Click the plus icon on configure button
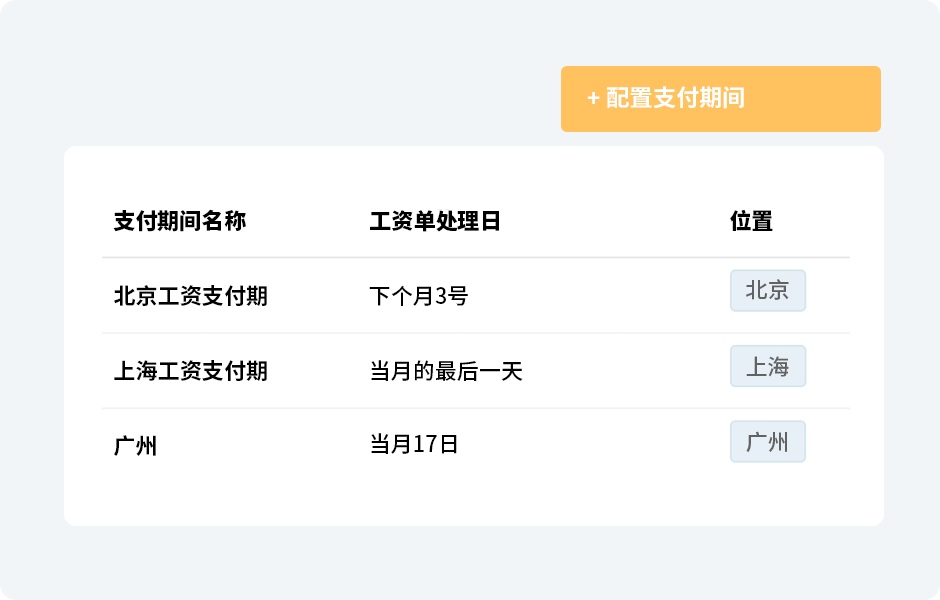The height and width of the screenshot is (600, 940). (x=593, y=99)
